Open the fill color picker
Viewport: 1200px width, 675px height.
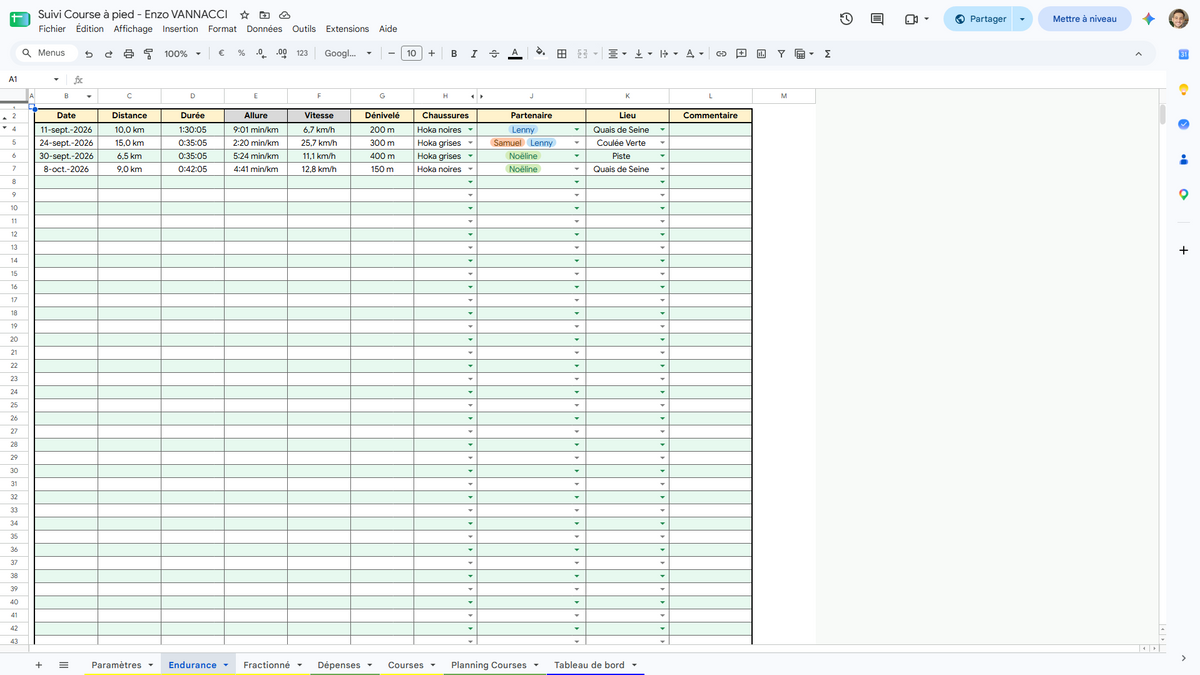tap(541, 54)
